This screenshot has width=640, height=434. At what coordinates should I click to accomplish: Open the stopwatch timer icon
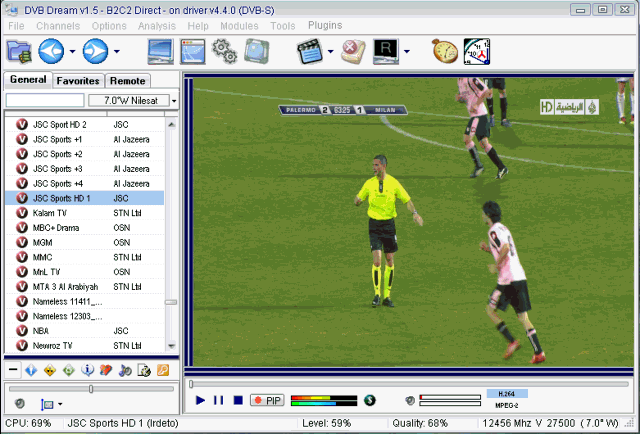click(445, 51)
